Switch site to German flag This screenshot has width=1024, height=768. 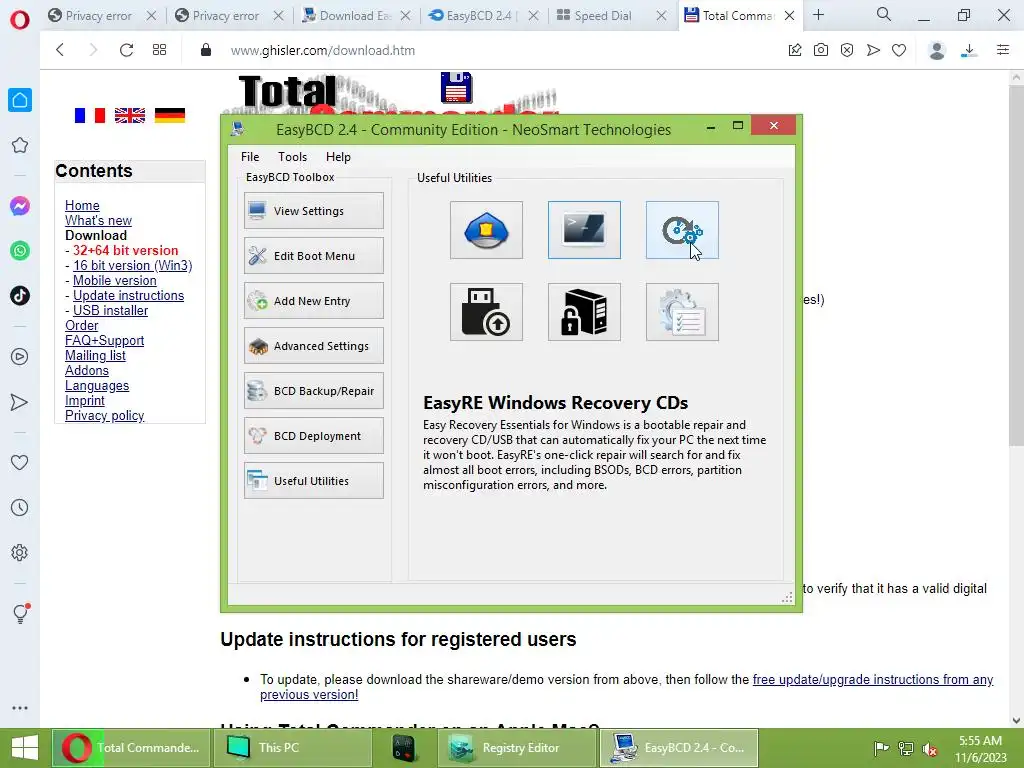tap(170, 116)
